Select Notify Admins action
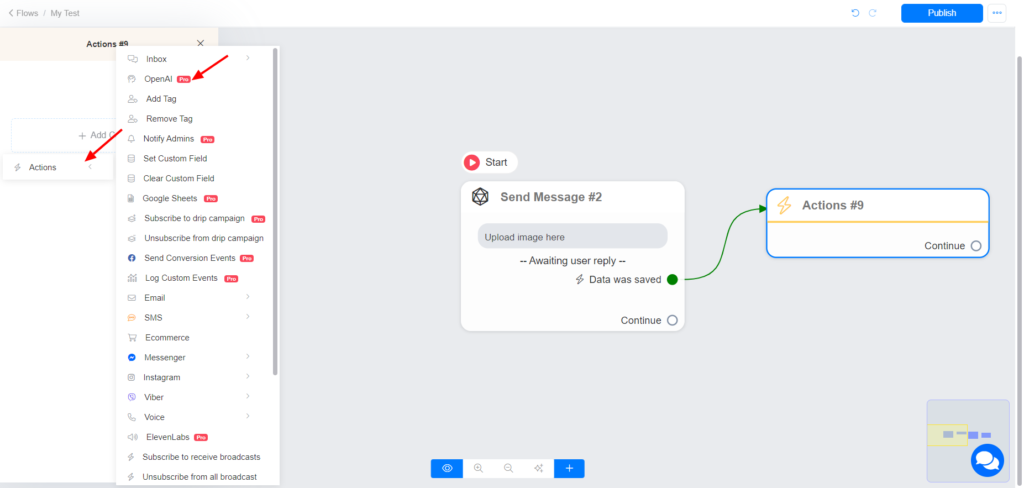Screen dimensions: 1024x488 click(168, 138)
